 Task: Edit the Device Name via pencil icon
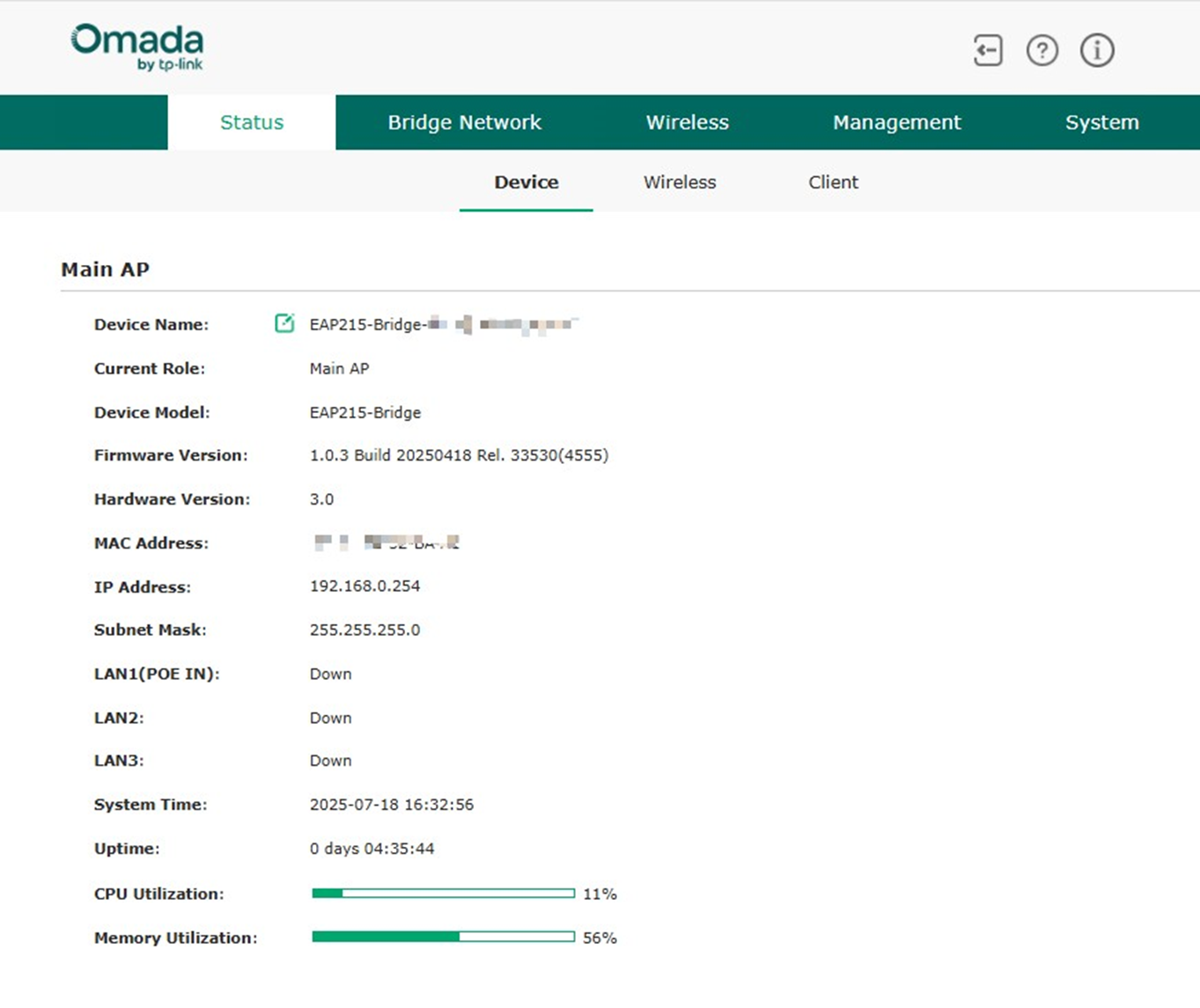pos(284,323)
